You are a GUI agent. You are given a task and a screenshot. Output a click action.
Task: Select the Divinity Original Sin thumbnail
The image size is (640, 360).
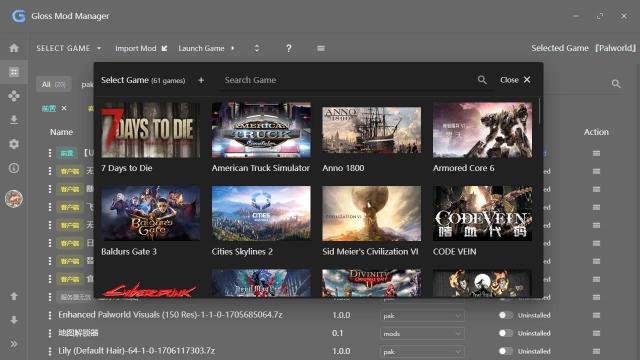(371, 283)
